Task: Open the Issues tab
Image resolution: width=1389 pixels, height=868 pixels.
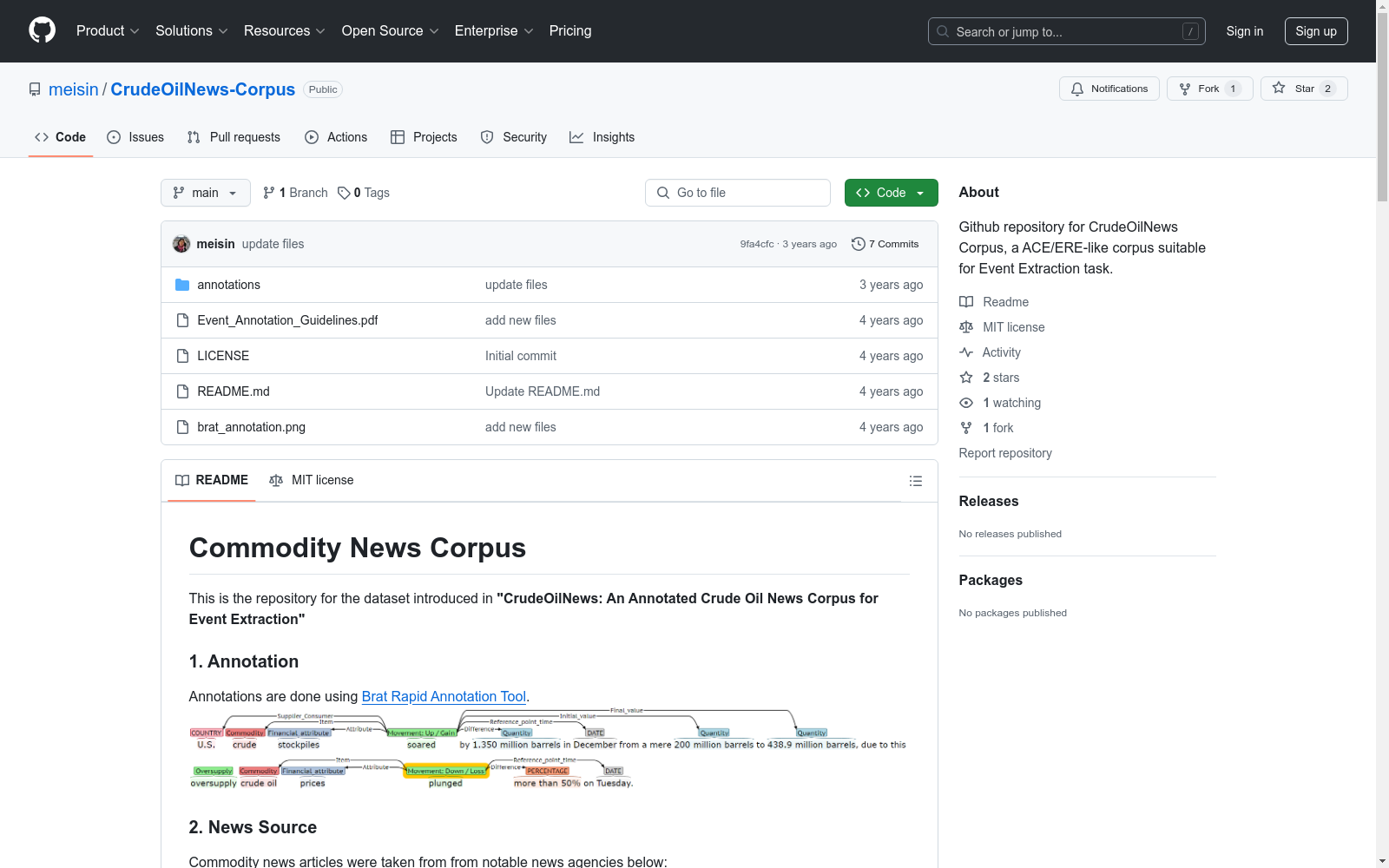Action: coord(135,137)
